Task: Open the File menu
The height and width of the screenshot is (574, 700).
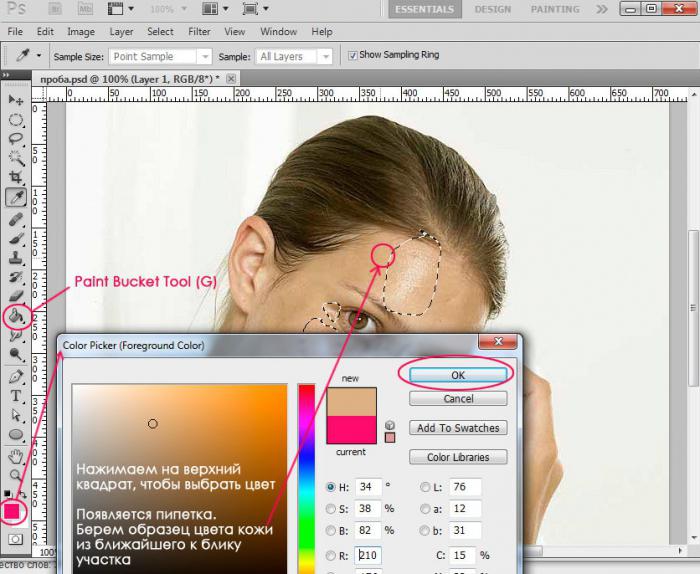Action: [x=15, y=32]
